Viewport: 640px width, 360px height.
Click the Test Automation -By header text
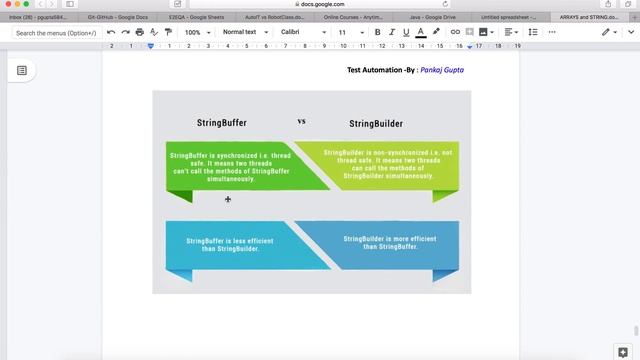click(383, 70)
